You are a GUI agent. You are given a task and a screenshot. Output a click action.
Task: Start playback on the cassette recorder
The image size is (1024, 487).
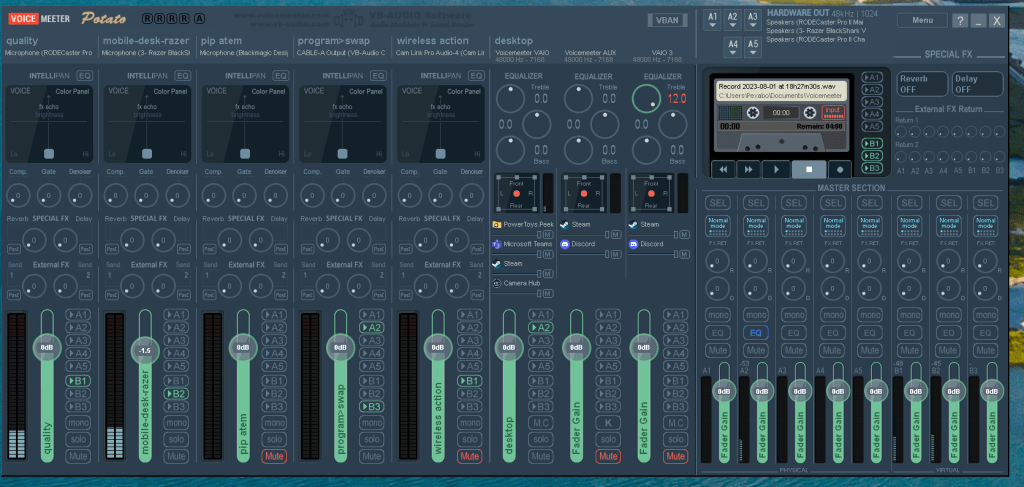tap(776, 169)
